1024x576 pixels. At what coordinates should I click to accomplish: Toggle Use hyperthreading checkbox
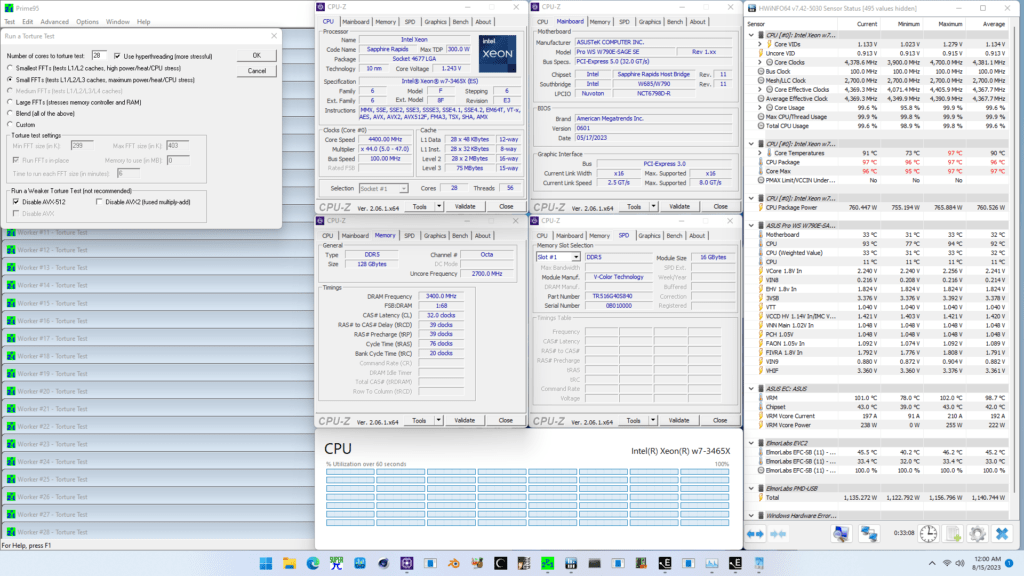click(117, 56)
